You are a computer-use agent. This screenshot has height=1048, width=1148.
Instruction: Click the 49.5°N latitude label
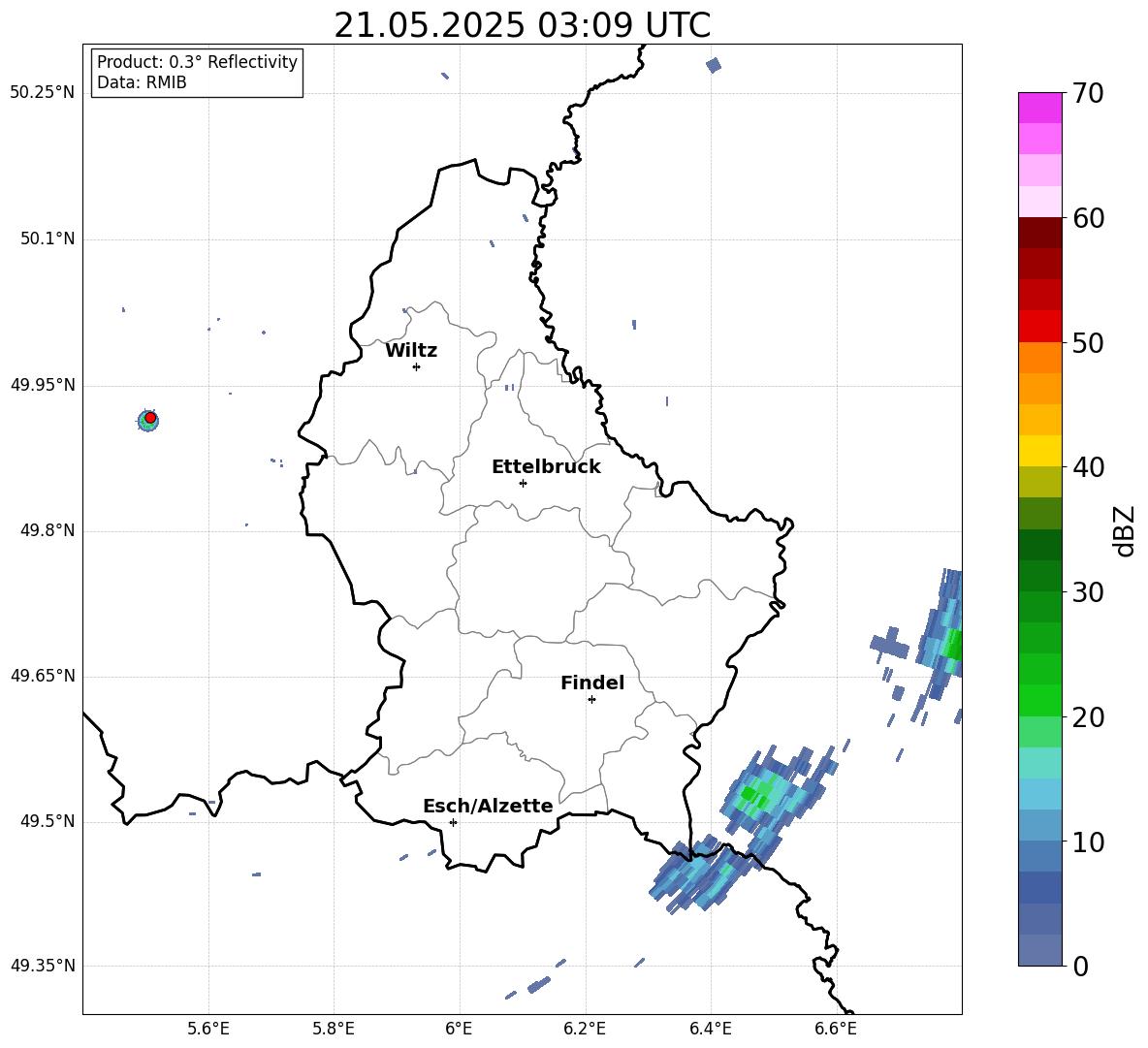(48, 822)
